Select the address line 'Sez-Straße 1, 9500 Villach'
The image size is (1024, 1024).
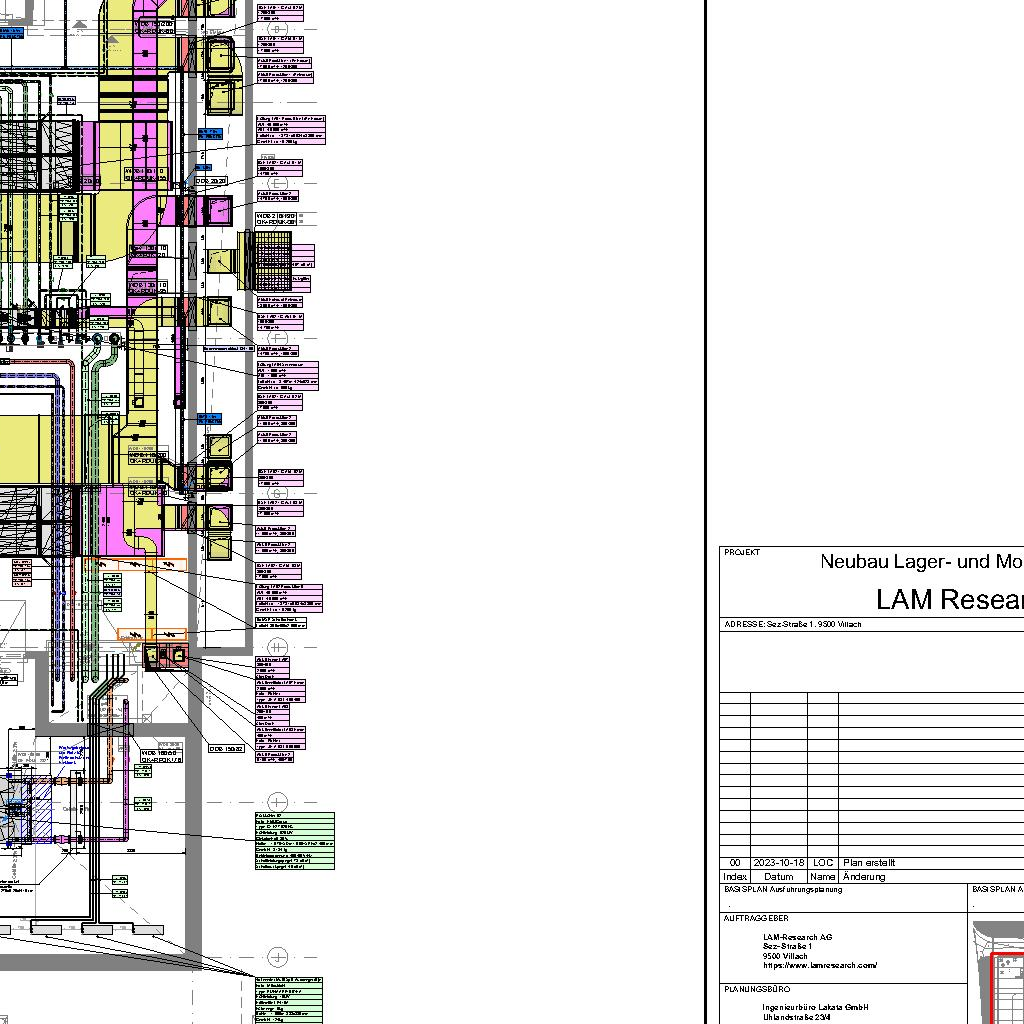pyautogui.click(x=814, y=624)
